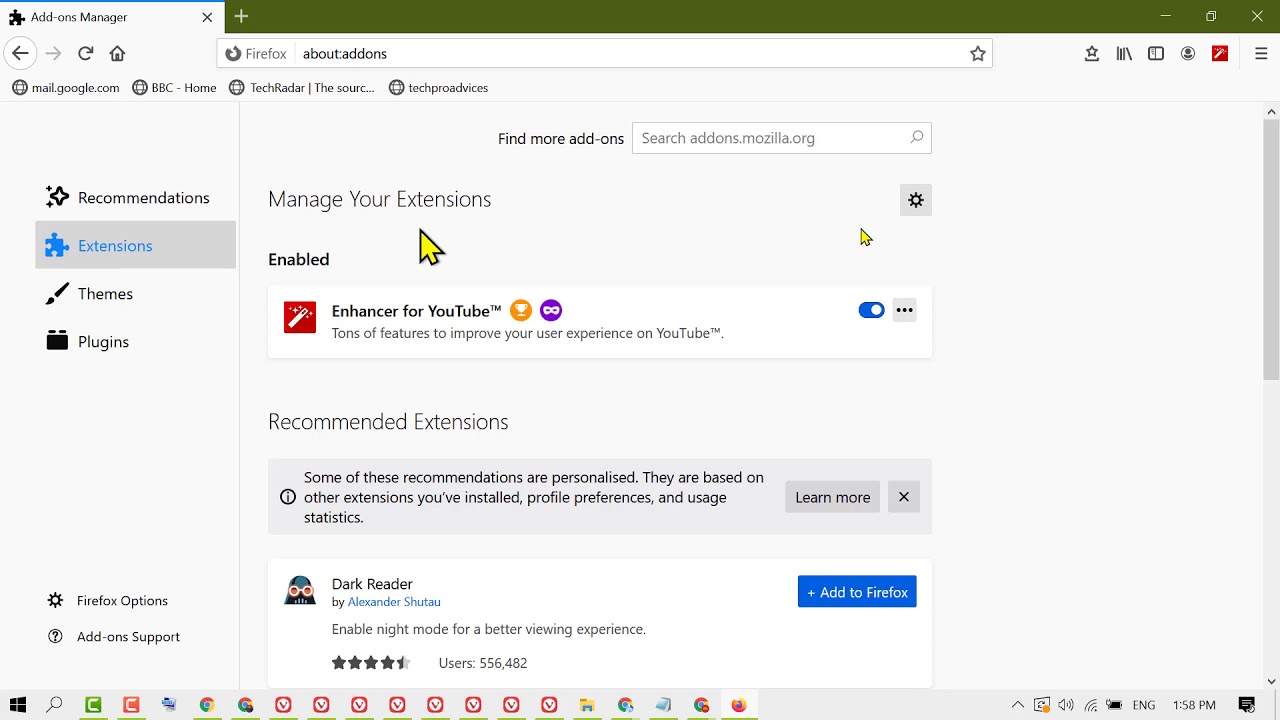Click the 1:58 PM taskbar clock
The height and width of the screenshot is (720, 1280).
click(x=1194, y=705)
